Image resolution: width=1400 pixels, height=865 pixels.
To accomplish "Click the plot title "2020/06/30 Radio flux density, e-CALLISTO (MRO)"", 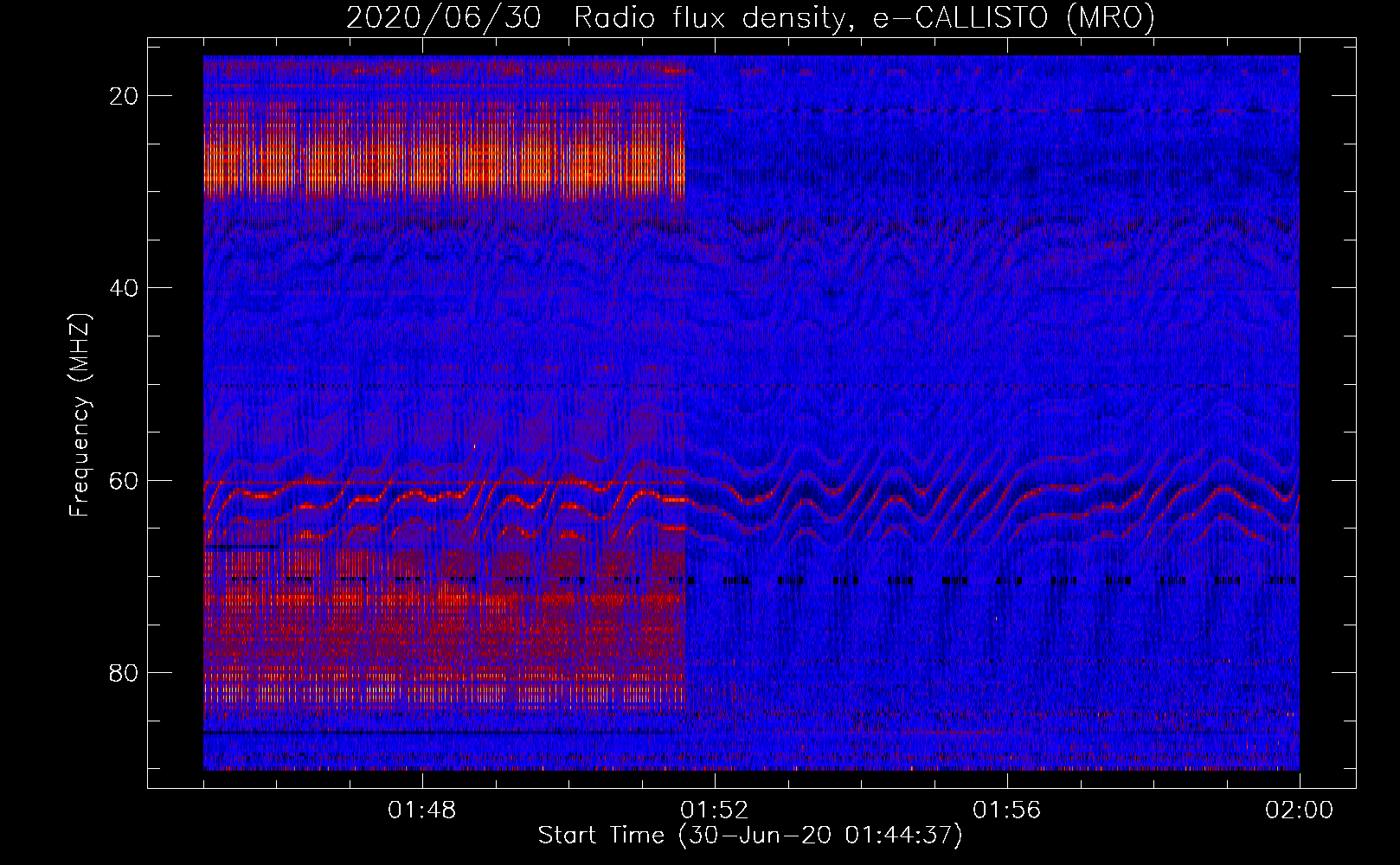I will click(x=750, y=17).
